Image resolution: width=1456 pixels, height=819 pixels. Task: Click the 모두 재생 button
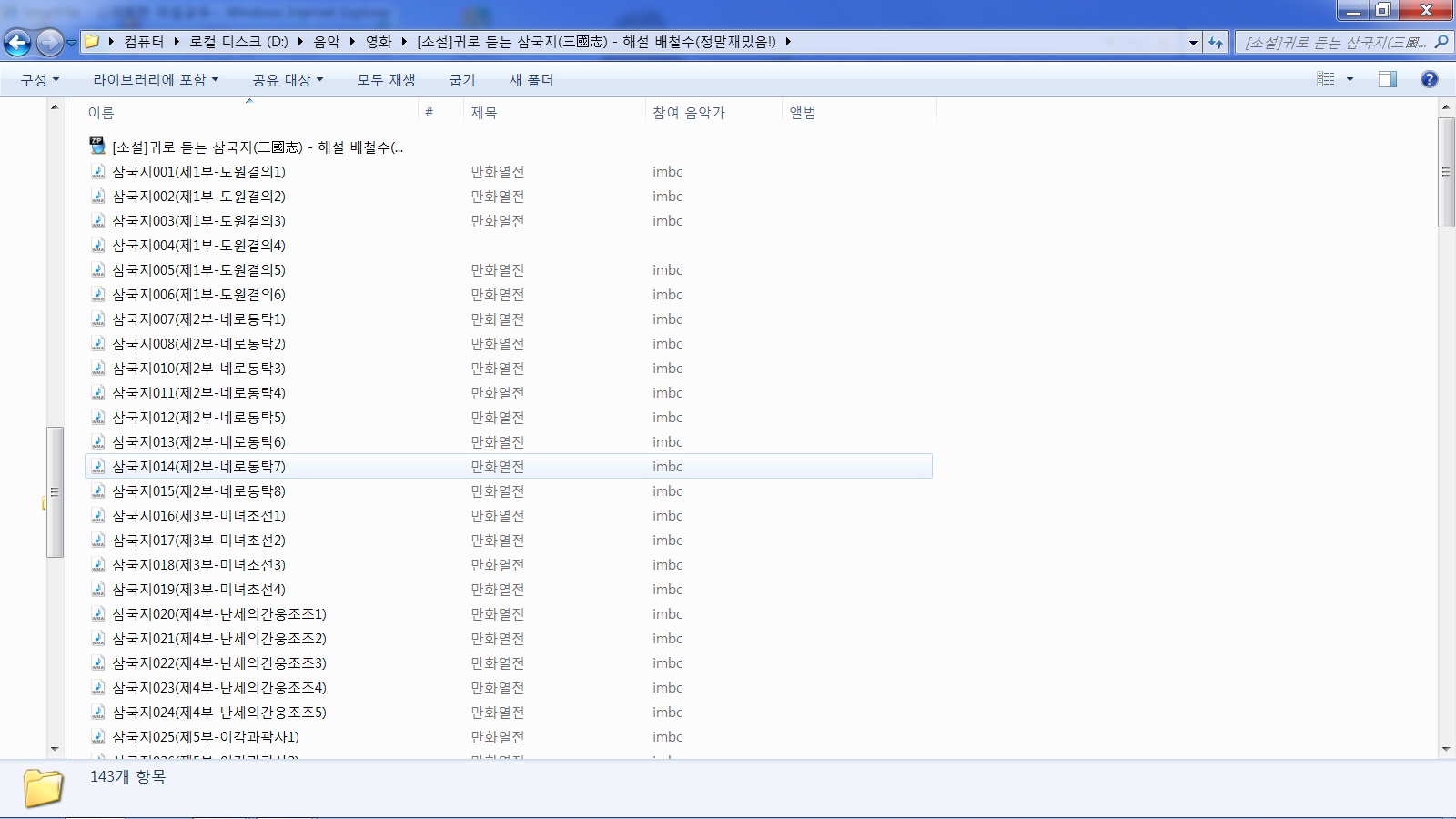click(386, 80)
